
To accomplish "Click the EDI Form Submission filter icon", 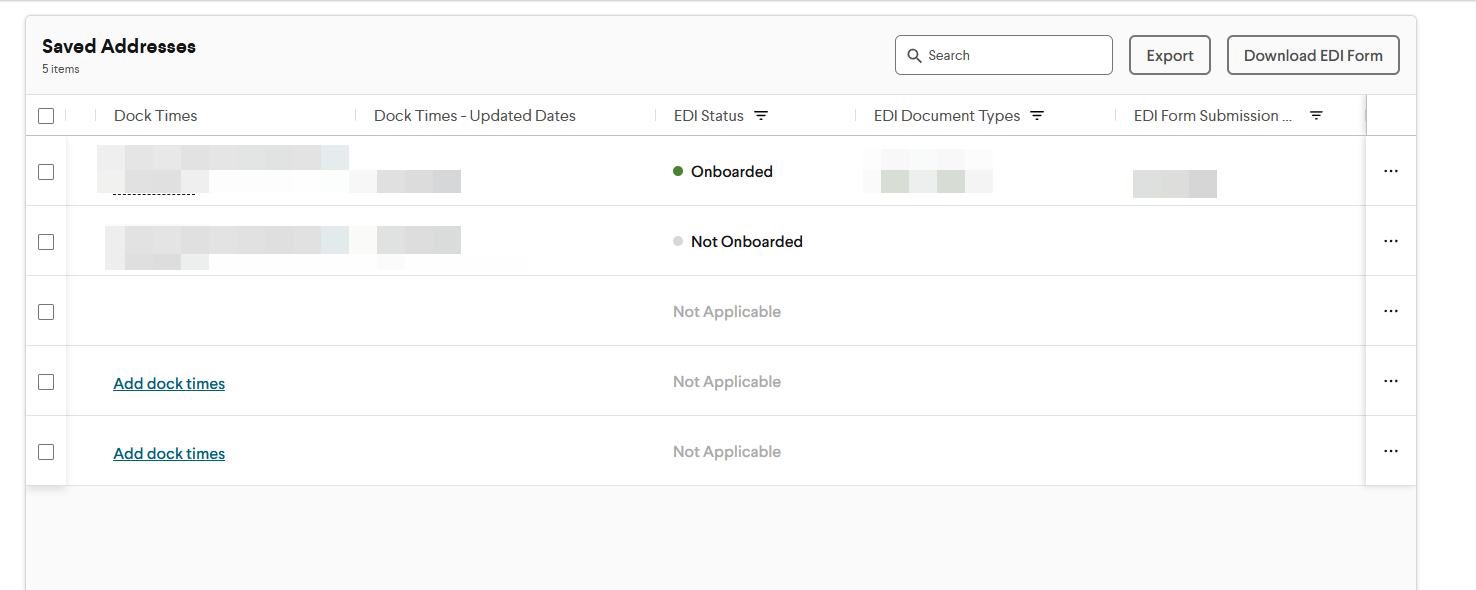I will pyautogui.click(x=1316, y=116).
